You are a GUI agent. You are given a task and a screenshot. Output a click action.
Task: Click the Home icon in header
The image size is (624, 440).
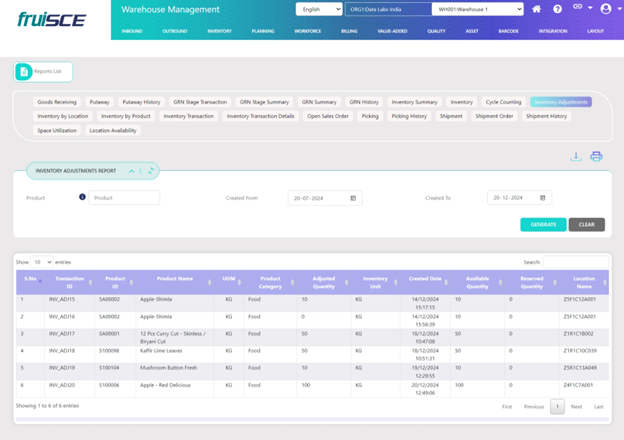point(537,9)
